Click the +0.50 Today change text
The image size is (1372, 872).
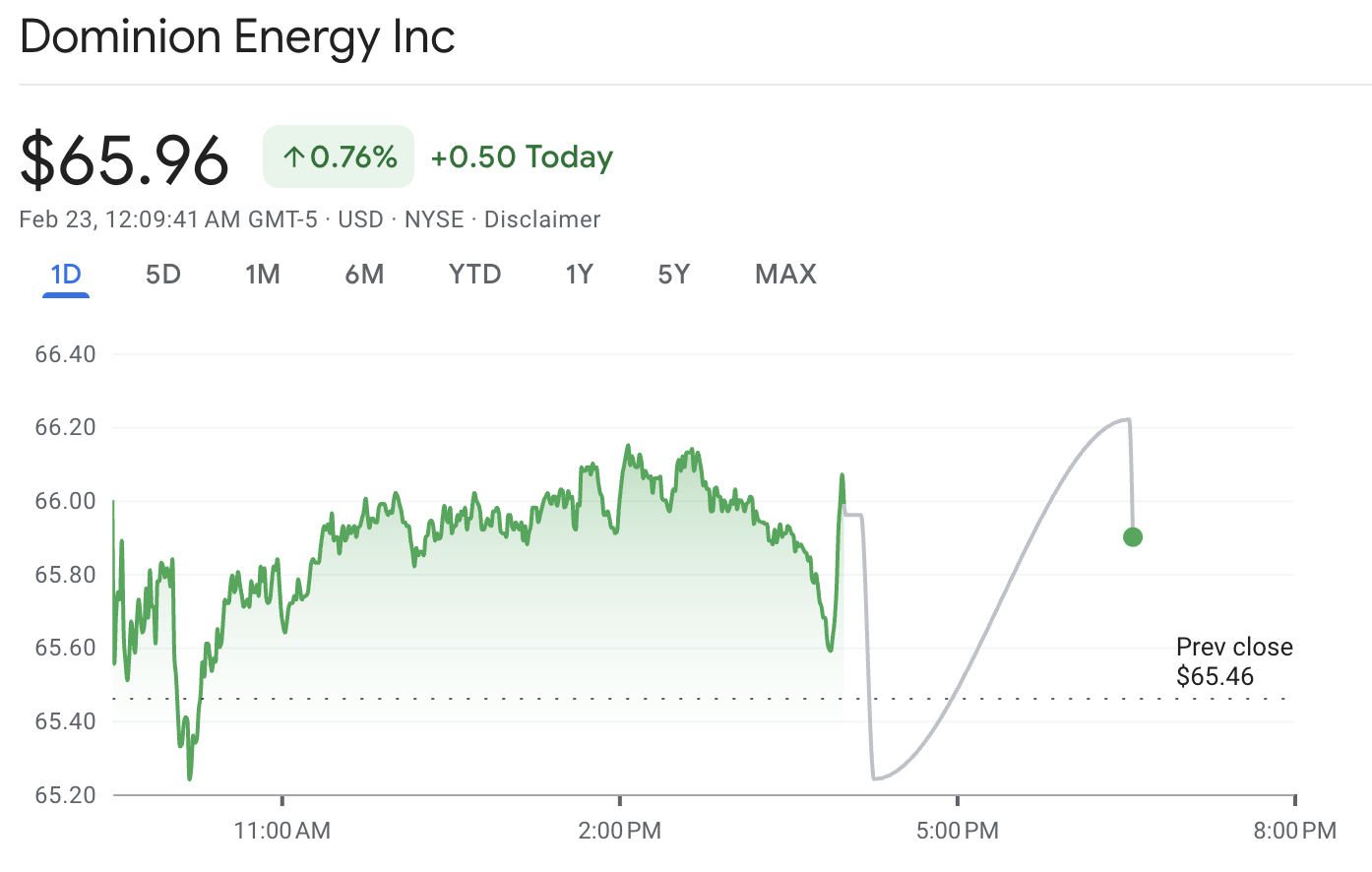coord(522,156)
